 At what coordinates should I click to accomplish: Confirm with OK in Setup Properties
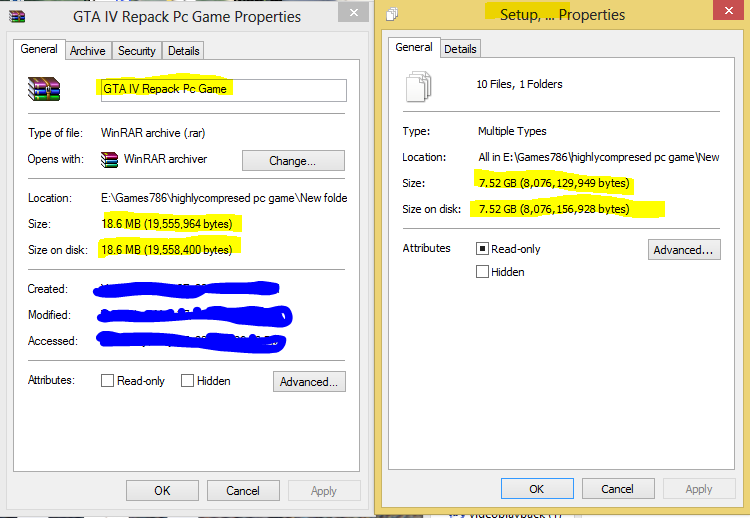pyautogui.click(x=537, y=489)
